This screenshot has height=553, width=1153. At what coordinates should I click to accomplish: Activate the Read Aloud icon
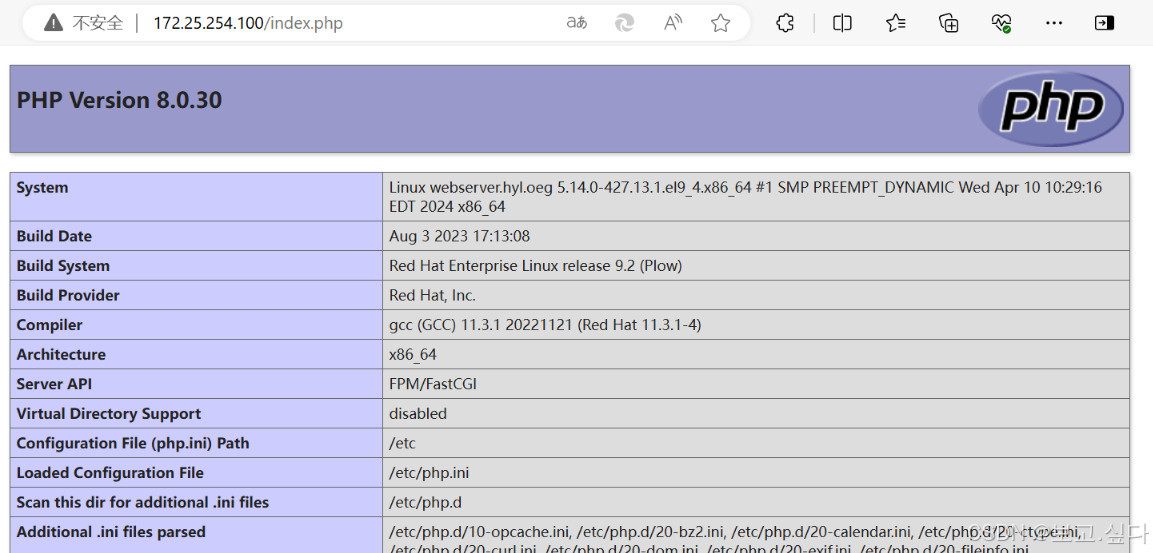pos(672,23)
